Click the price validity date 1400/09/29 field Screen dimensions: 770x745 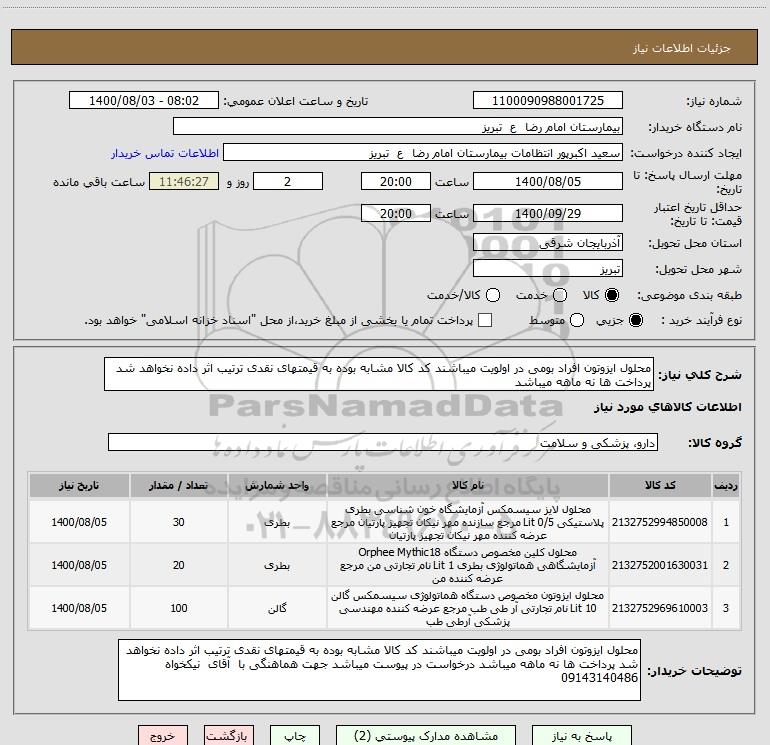coord(548,213)
